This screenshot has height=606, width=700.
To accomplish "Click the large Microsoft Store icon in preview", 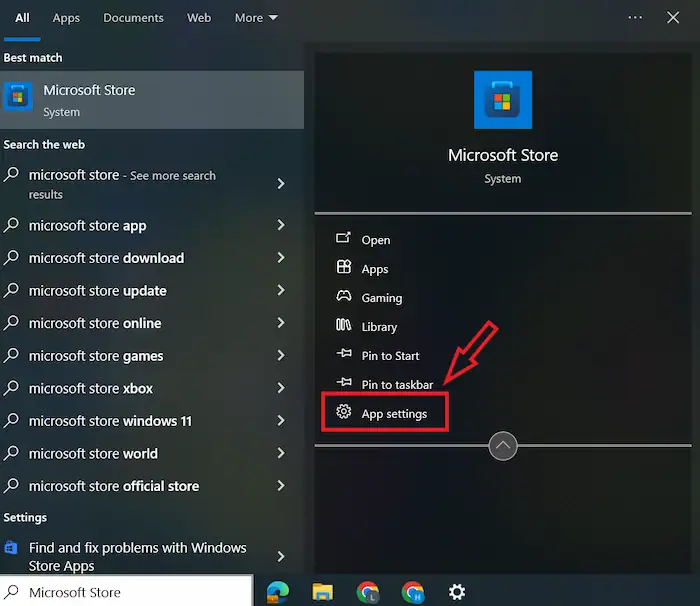I will (x=503, y=100).
